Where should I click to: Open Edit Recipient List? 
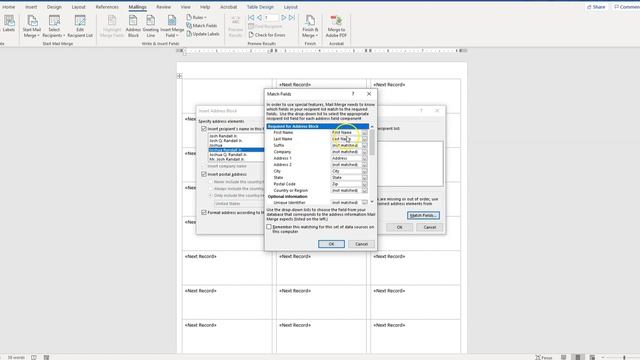(x=80, y=26)
